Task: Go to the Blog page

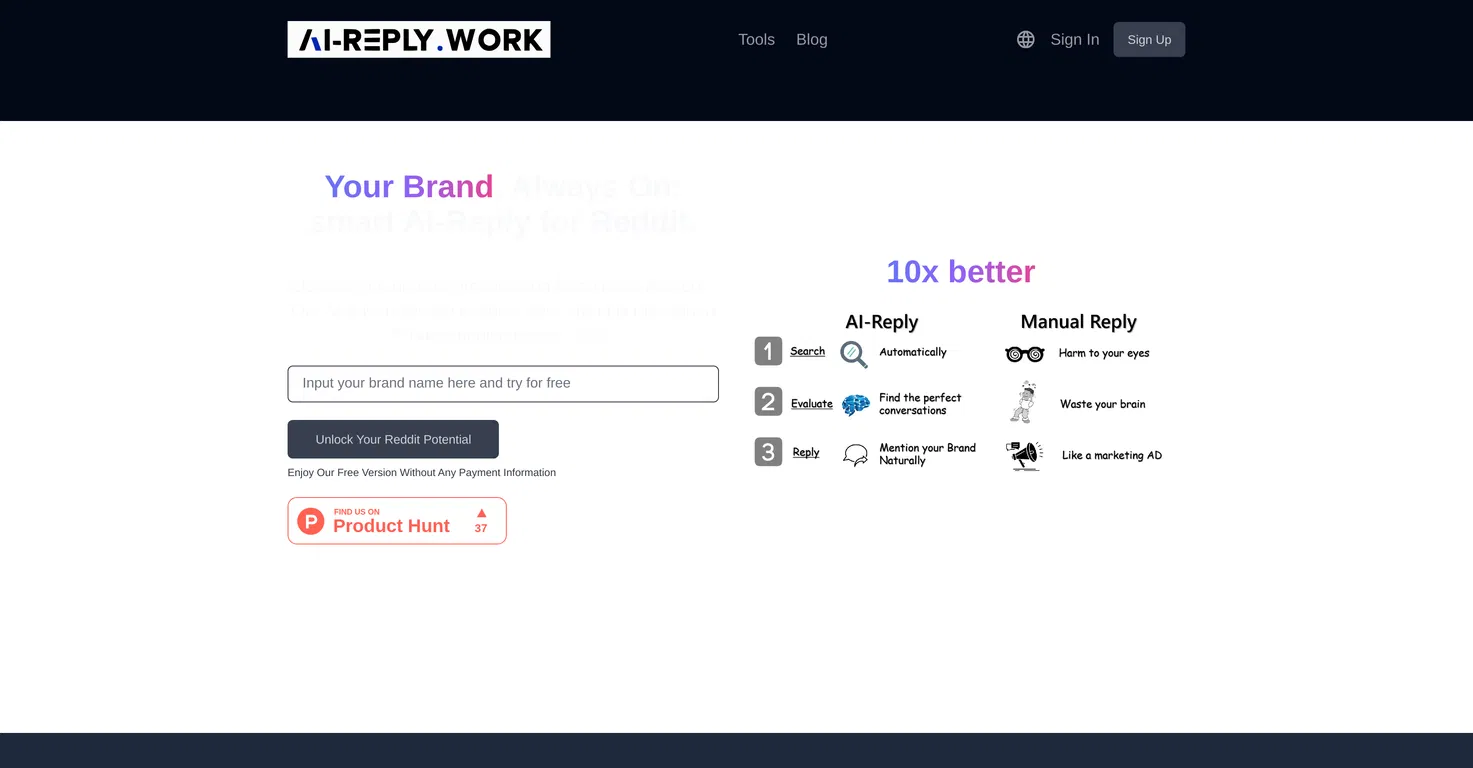Action: (x=812, y=39)
